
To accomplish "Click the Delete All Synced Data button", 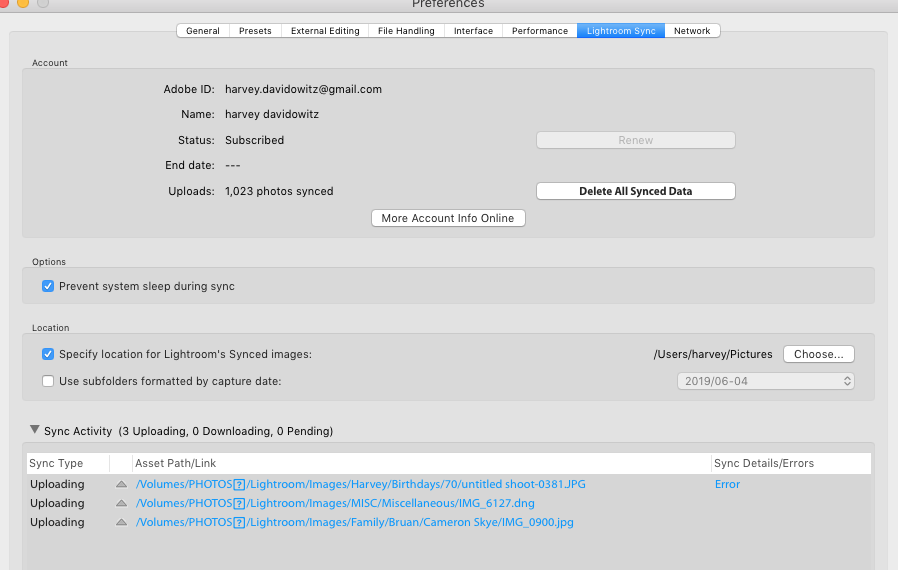I will [x=636, y=191].
